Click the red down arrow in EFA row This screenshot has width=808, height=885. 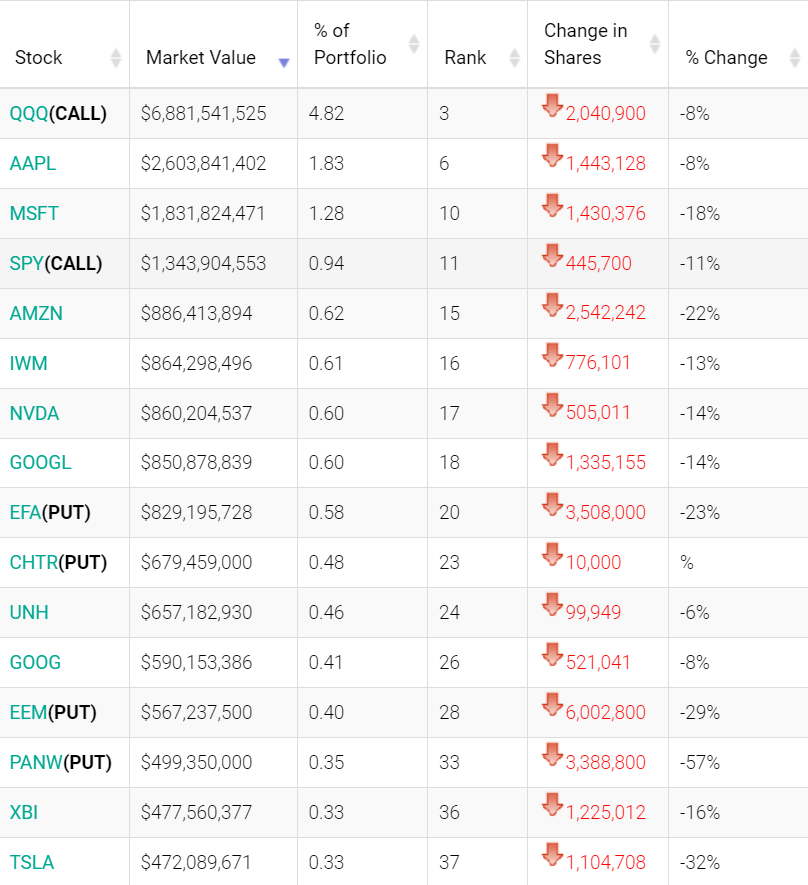coord(552,505)
